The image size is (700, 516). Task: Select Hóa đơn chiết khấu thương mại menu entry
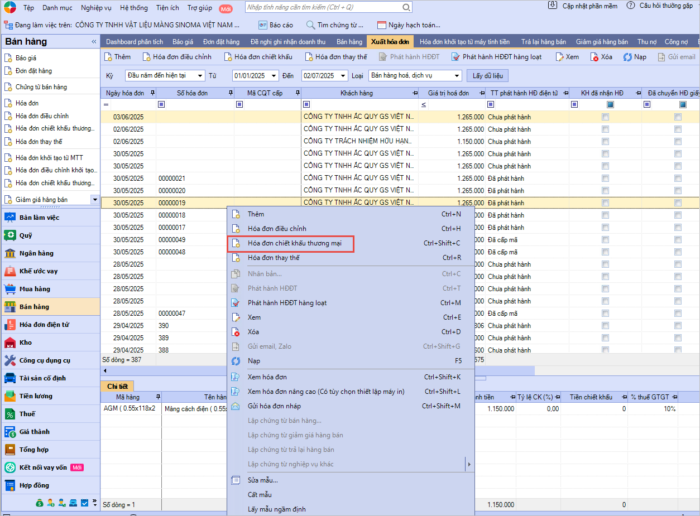click(x=297, y=243)
